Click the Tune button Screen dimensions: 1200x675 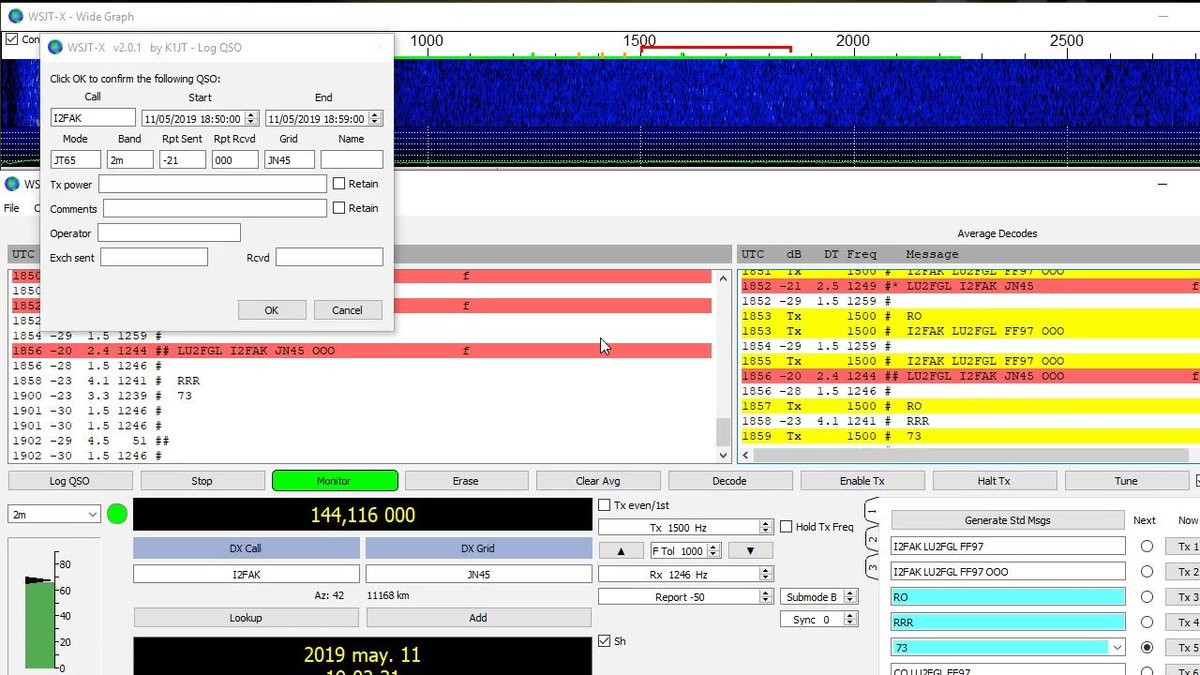[1126, 481]
